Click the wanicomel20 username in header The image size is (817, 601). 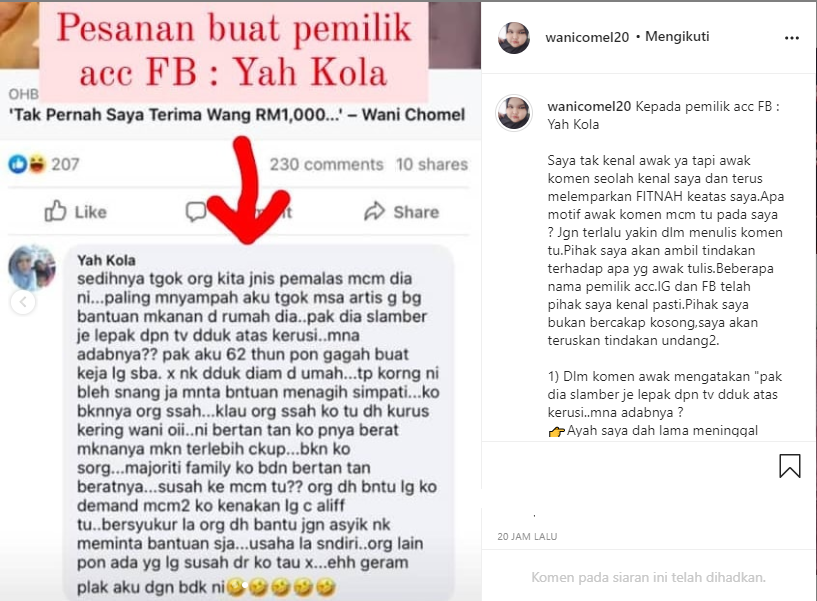pos(587,37)
